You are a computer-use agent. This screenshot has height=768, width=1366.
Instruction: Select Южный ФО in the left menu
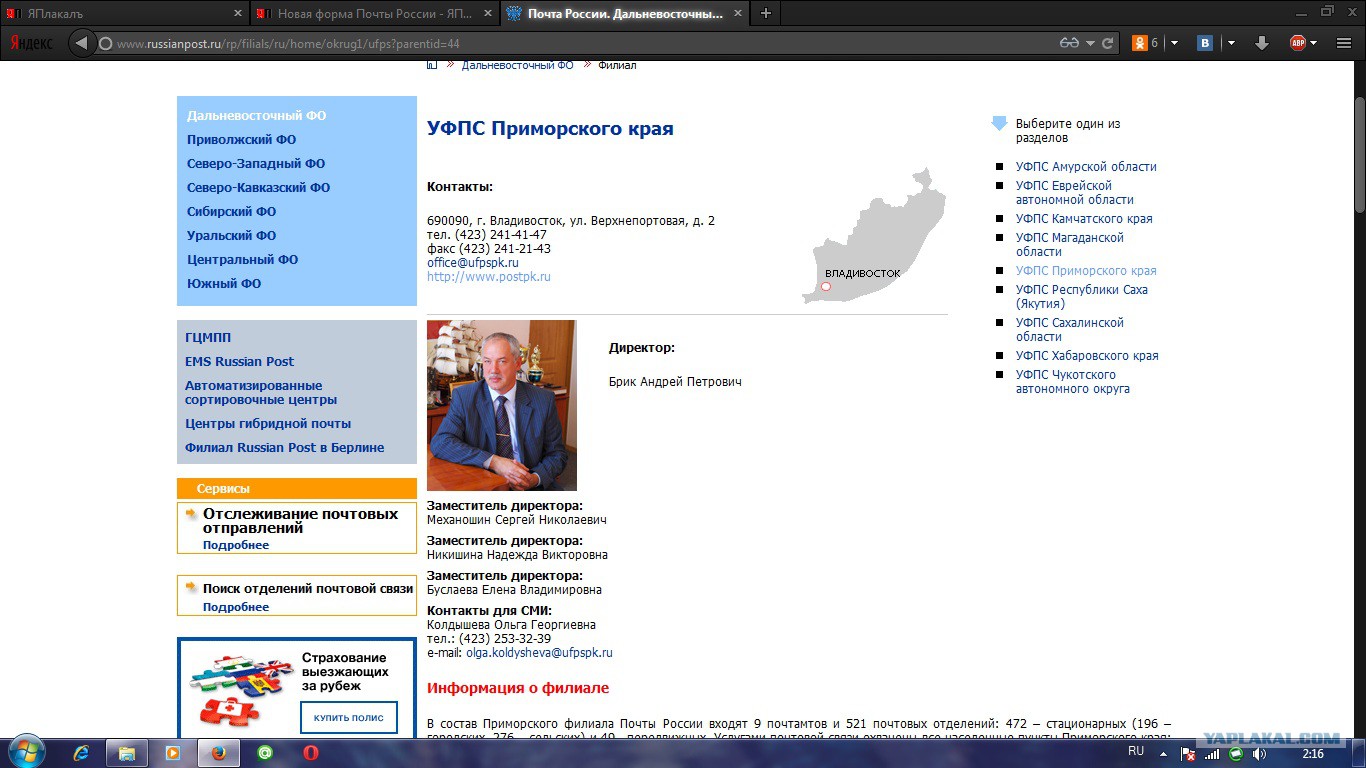[224, 284]
